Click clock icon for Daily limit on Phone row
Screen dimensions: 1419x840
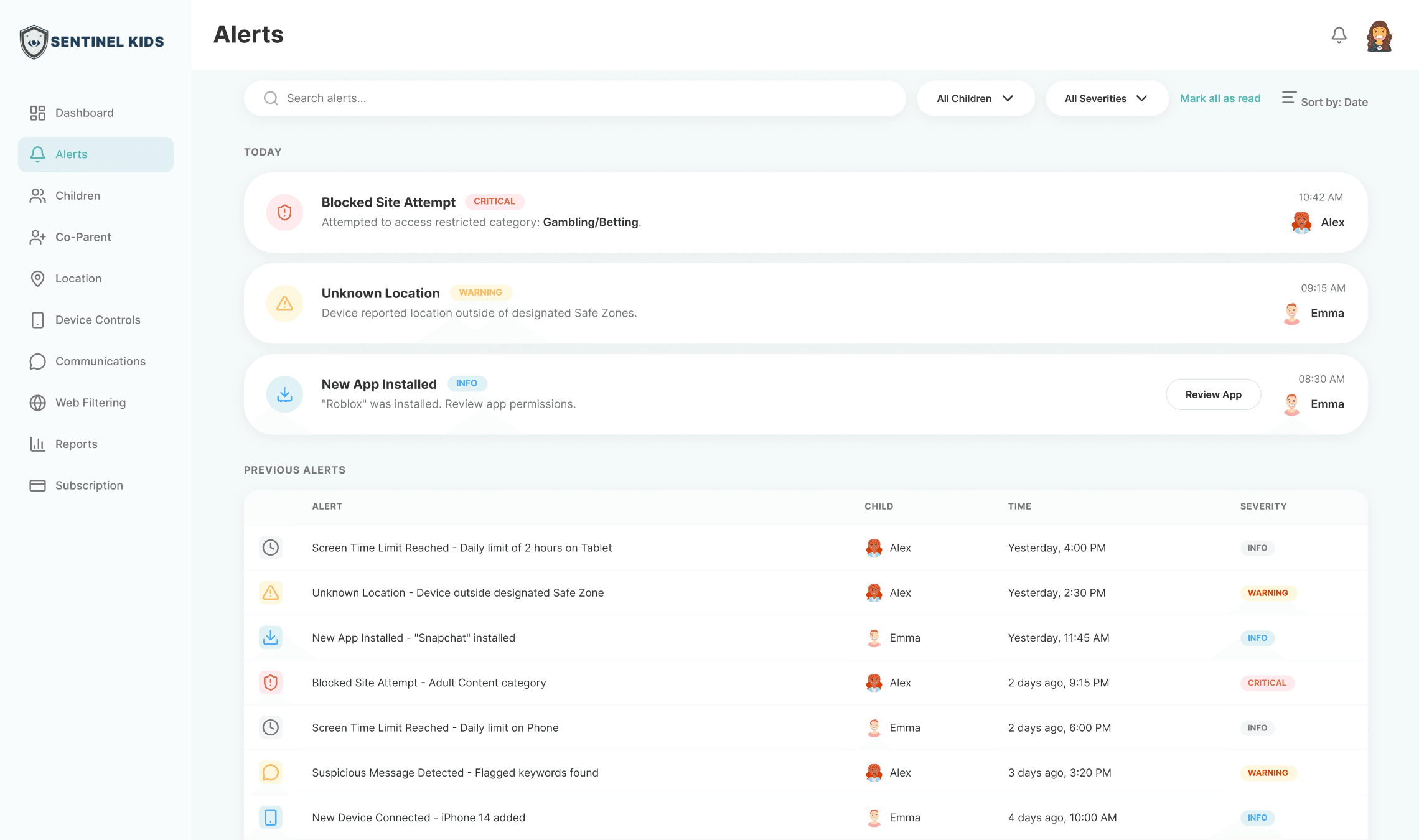pyautogui.click(x=271, y=727)
